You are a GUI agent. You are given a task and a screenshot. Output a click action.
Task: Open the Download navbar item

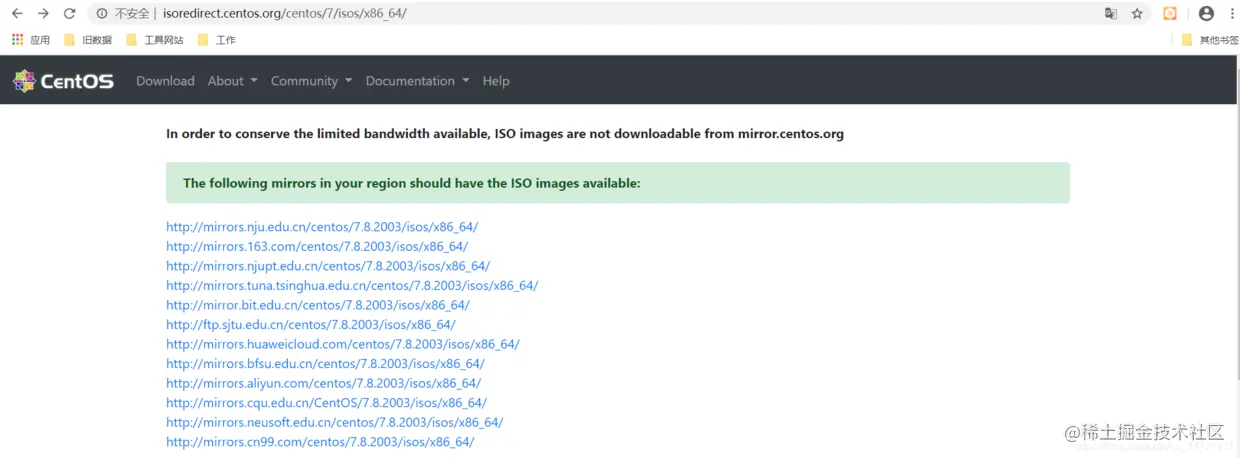(165, 81)
